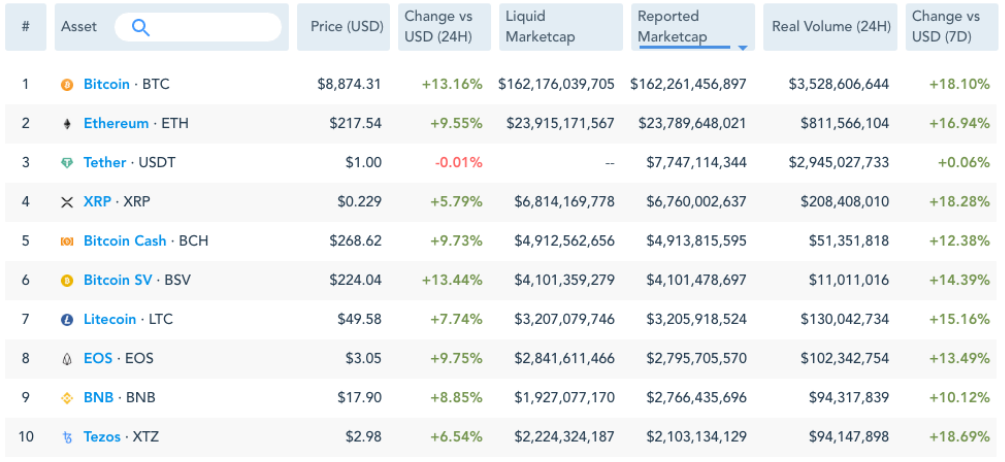Click Bitcoin Cash price $268.62
1005x462 pixels.
click(x=356, y=240)
